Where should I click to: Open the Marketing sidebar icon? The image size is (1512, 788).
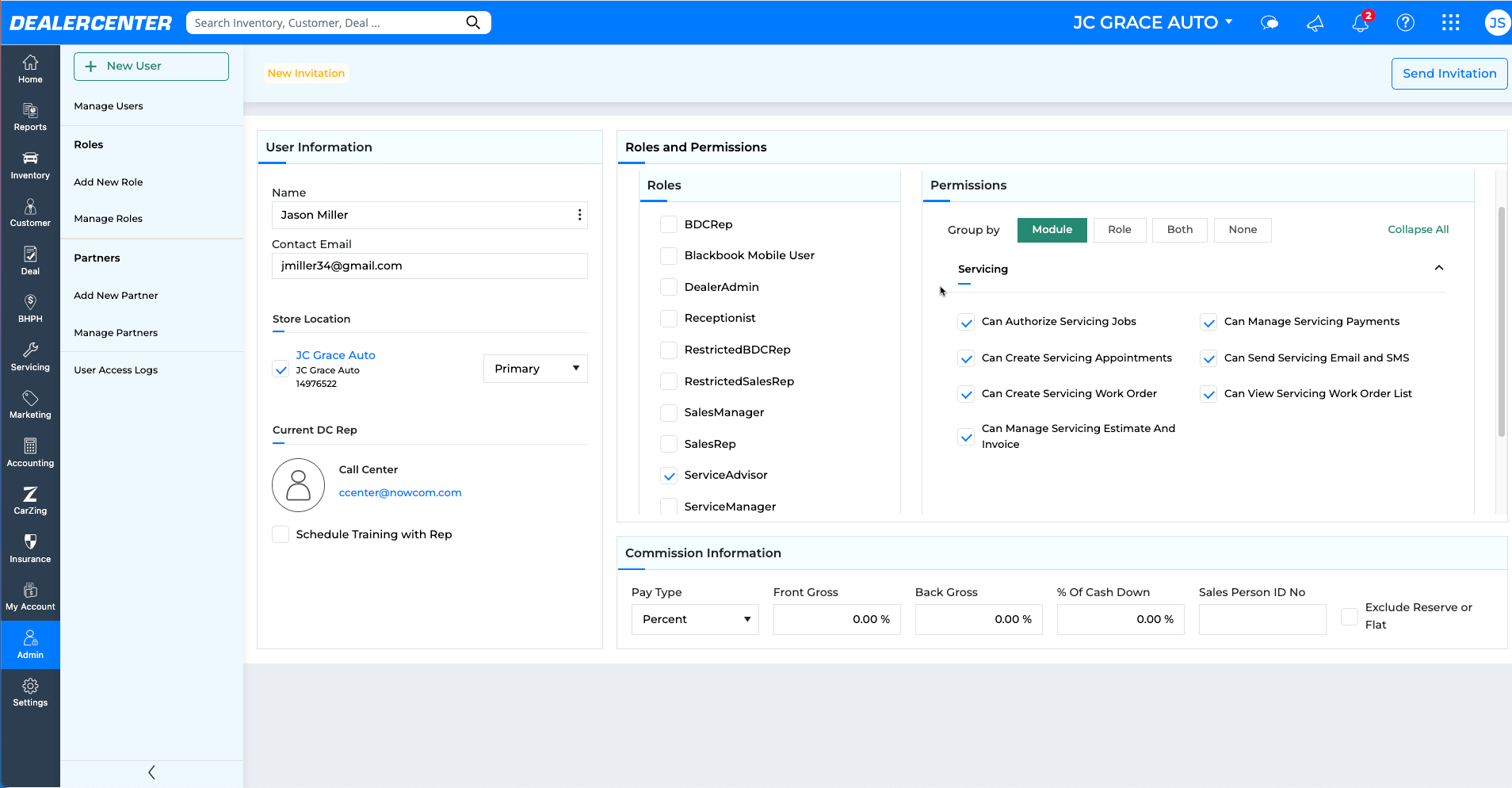pyautogui.click(x=30, y=405)
